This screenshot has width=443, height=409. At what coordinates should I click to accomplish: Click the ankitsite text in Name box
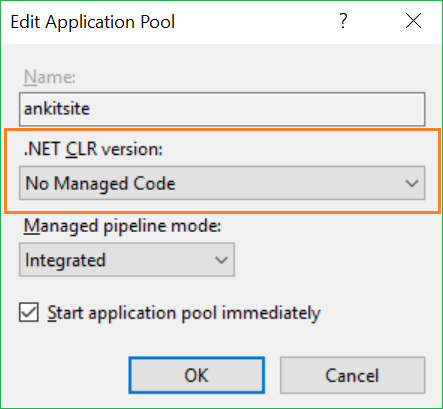(57, 109)
